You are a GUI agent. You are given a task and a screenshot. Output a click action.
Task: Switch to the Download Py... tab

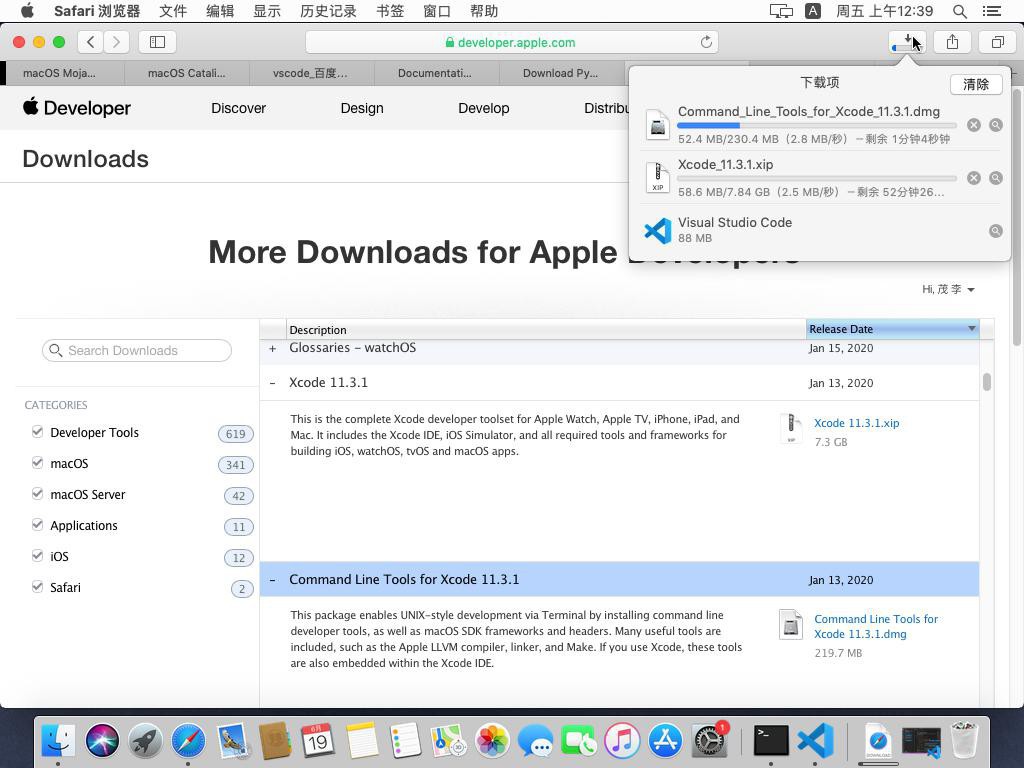562,73
